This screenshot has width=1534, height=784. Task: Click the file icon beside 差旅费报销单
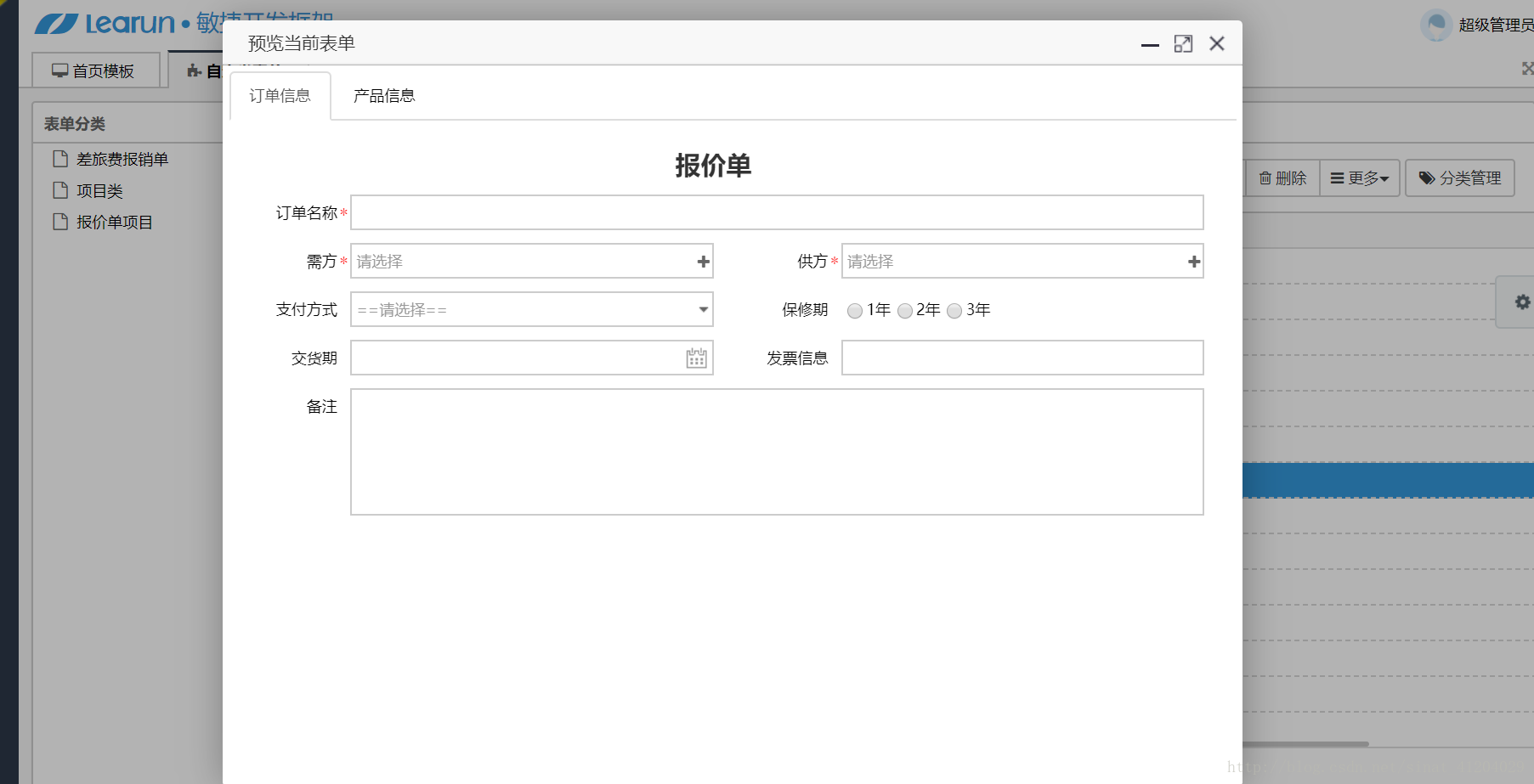pyautogui.click(x=59, y=159)
